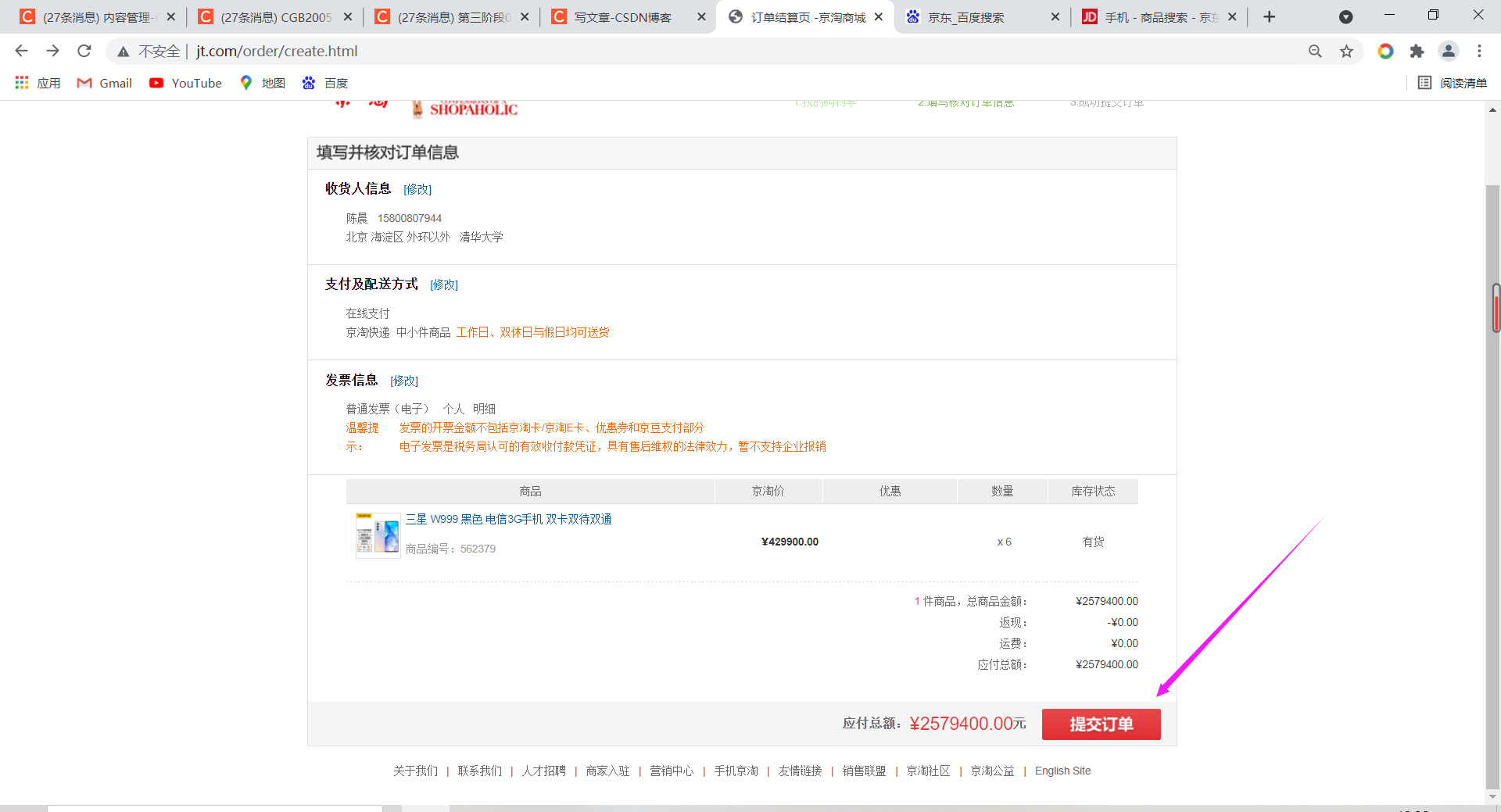Screen dimensions: 1501x812
Task: Click 修改 next to 支付及配送方式
Action: pyautogui.click(x=444, y=284)
